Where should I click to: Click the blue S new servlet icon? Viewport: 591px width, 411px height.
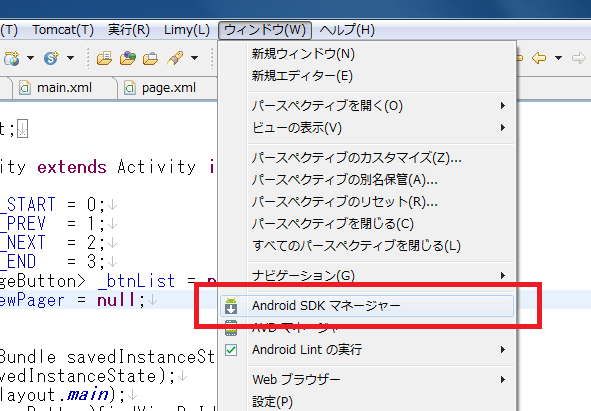[51, 58]
